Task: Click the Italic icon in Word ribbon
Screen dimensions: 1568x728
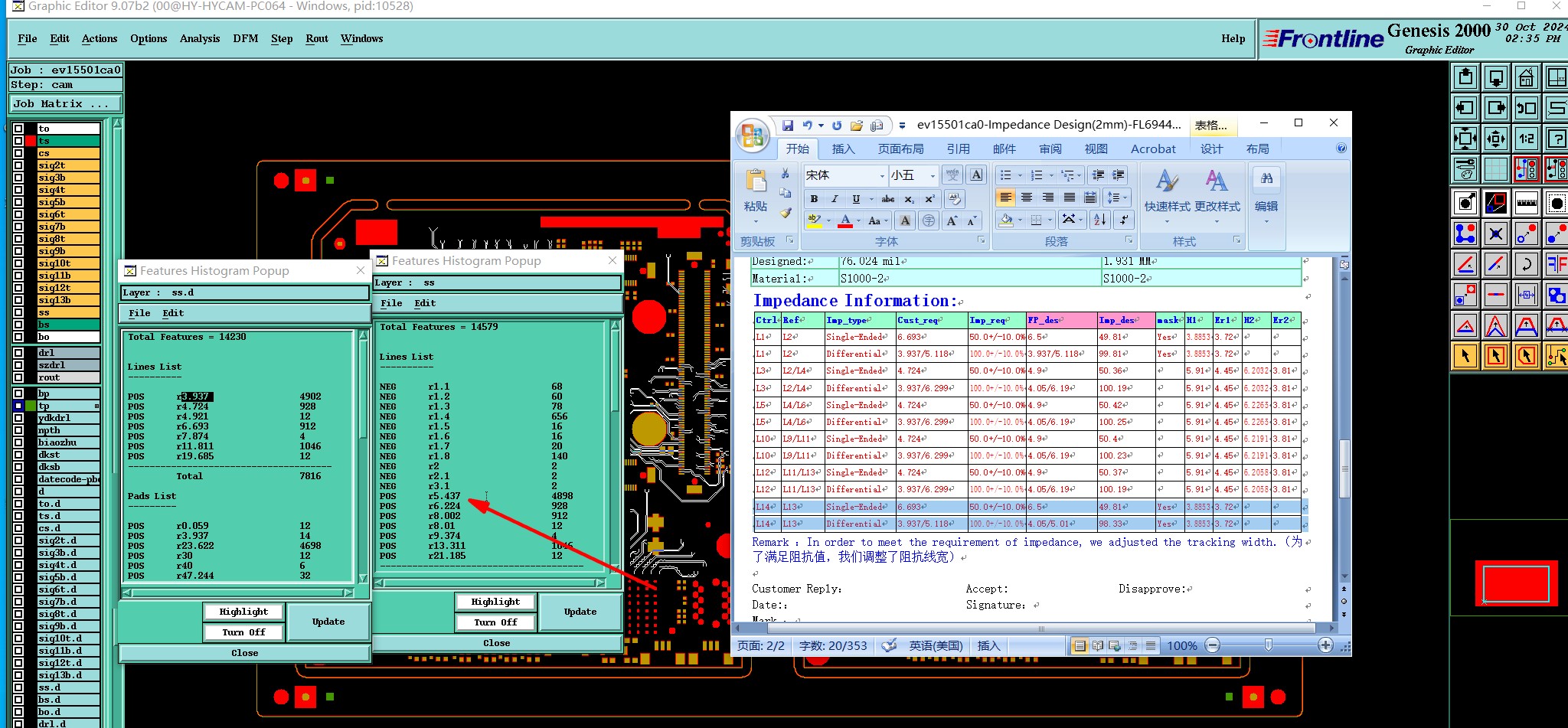Action: click(x=835, y=199)
